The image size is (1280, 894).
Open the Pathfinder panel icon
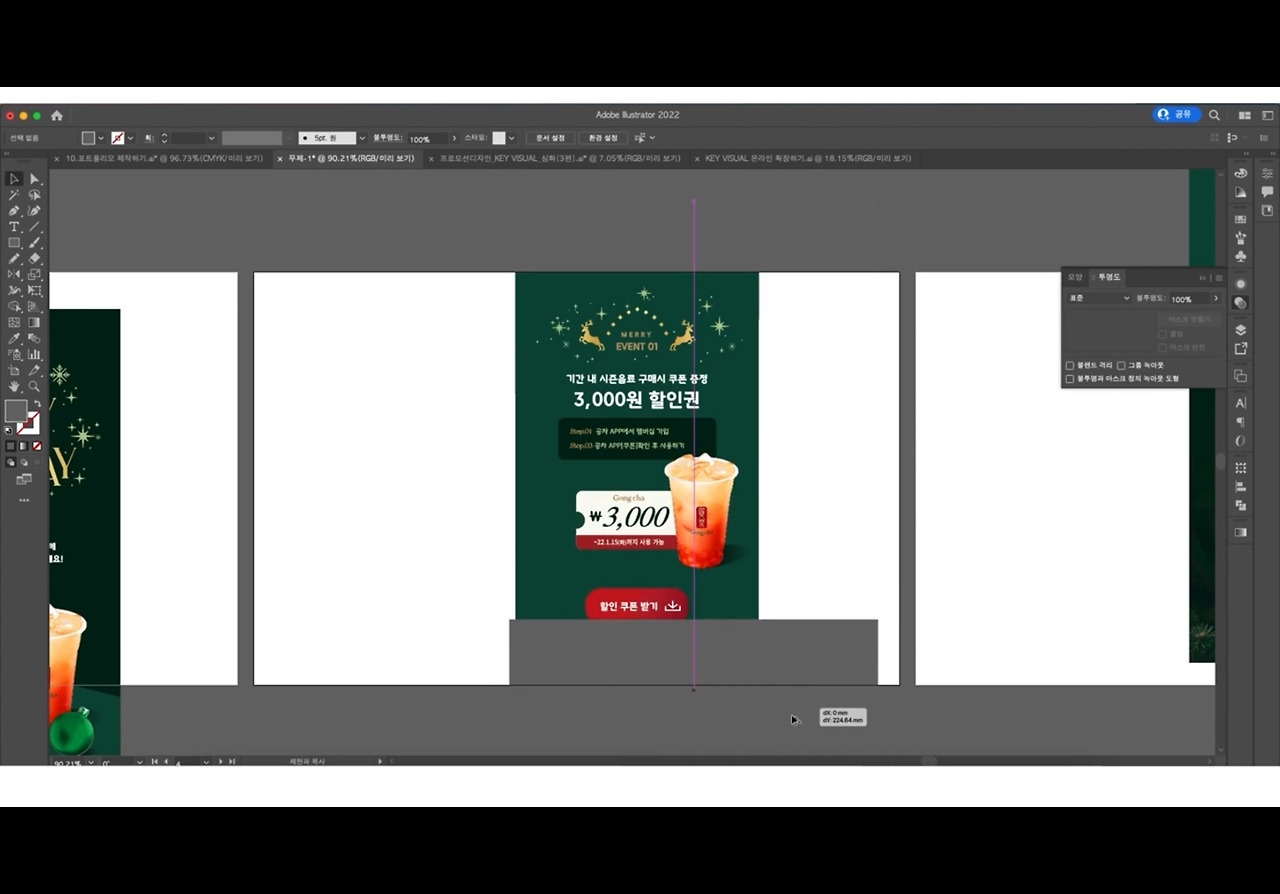(1241, 506)
